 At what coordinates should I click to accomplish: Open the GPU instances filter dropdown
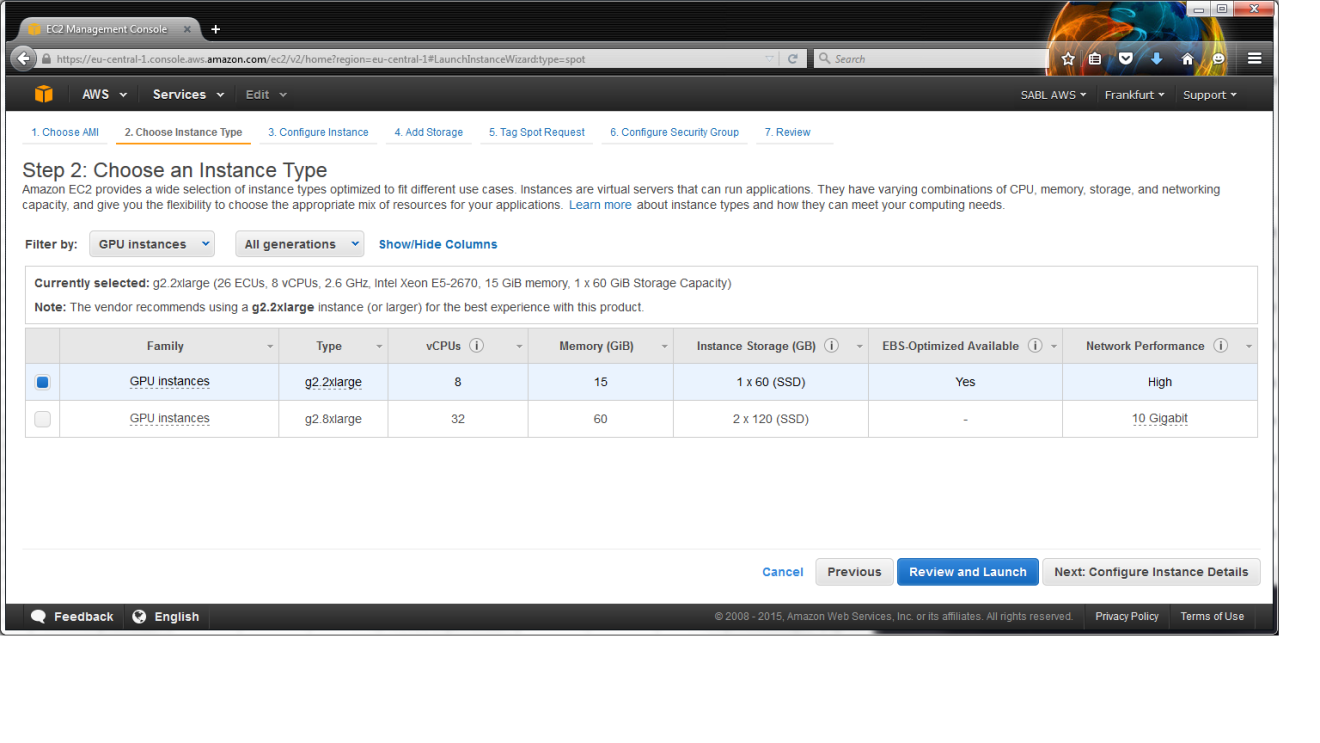click(x=152, y=244)
